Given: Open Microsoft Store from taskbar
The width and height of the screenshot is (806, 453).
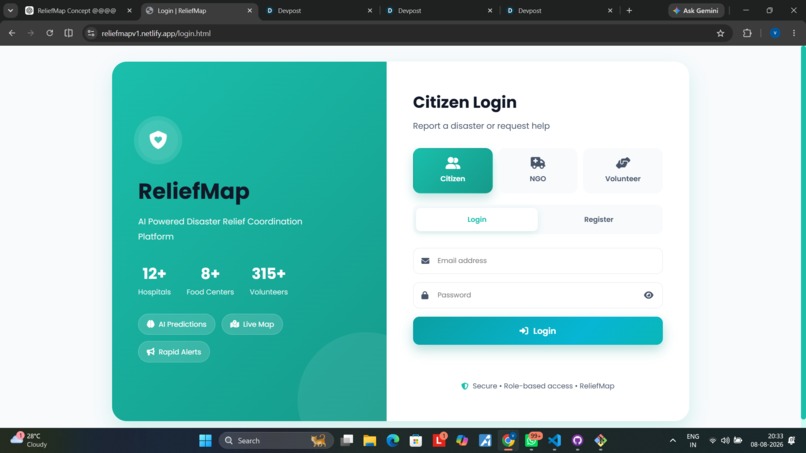Looking at the screenshot, I should point(416,441).
